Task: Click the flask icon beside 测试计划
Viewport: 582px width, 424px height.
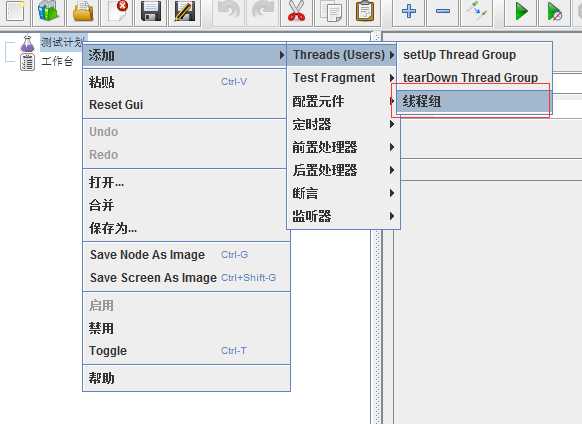Action: (x=27, y=44)
